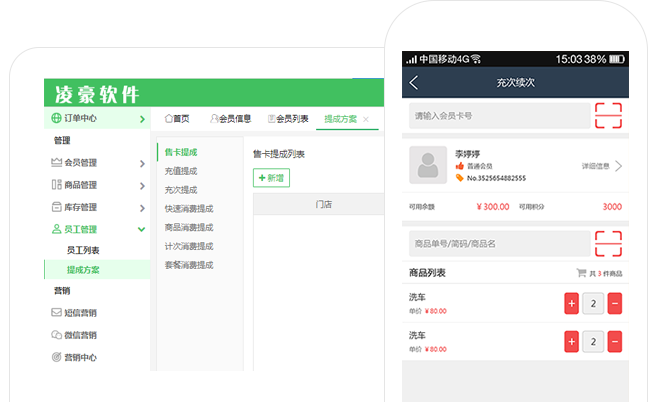Tap minus button on second 洗车 row
Image resolution: width=660 pixels, height=402 pixels.
615,341
